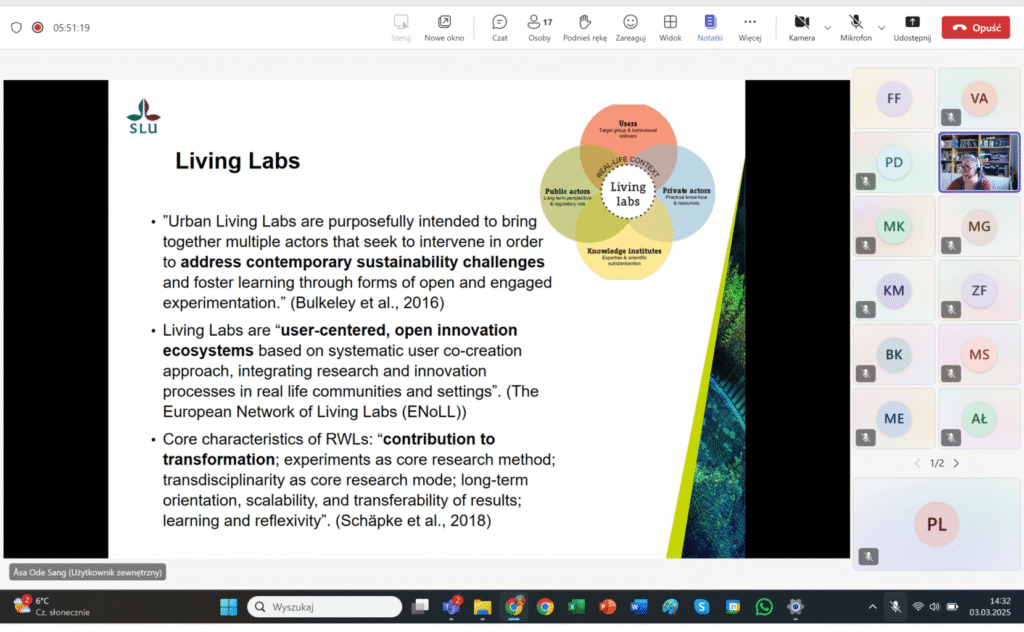
Task: Click the Living Labs slide title
Action: click(237, 161)
